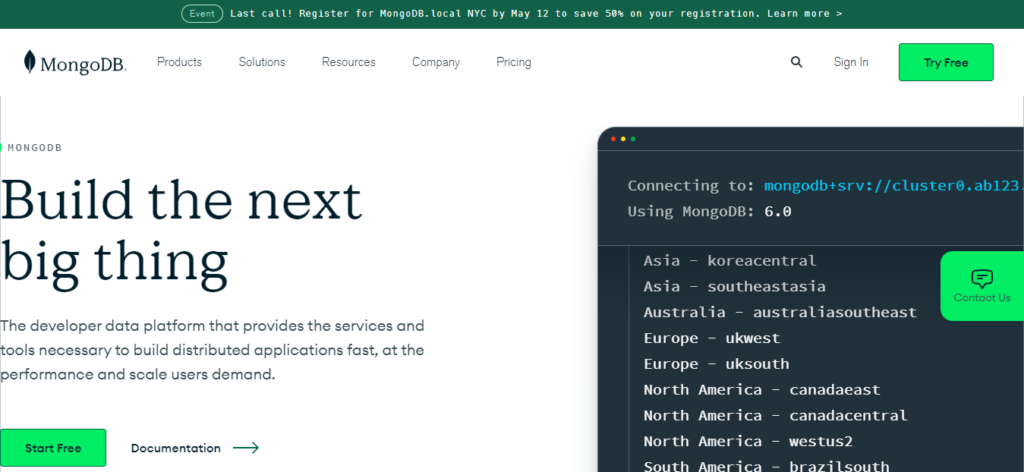Click Learn more in the event banner

coord(805,14)
